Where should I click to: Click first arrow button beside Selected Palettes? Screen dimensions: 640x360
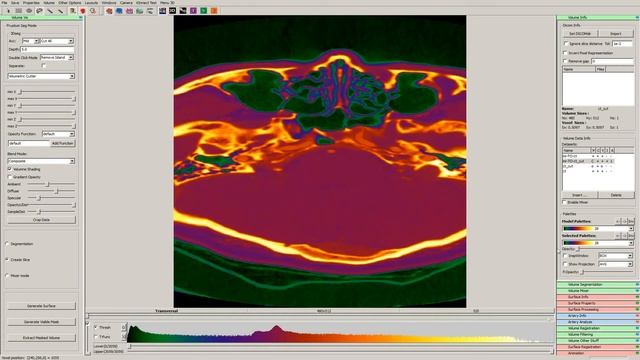click(x=619, y=236)
